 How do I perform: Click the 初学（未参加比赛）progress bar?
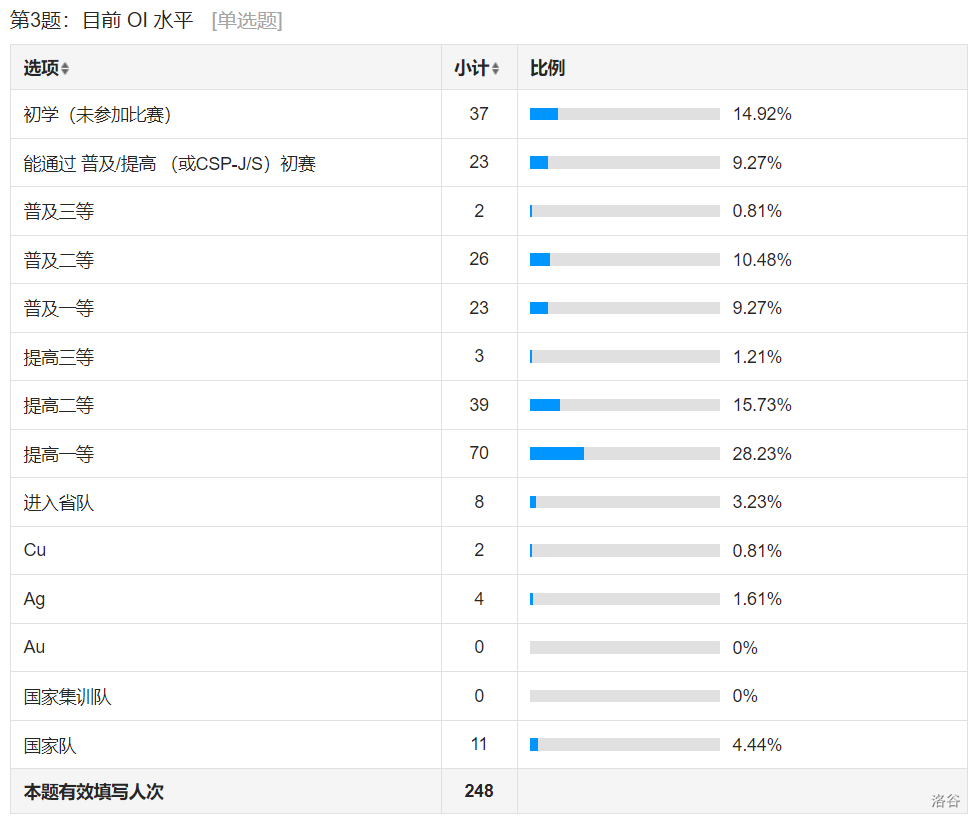coord(624,114)
